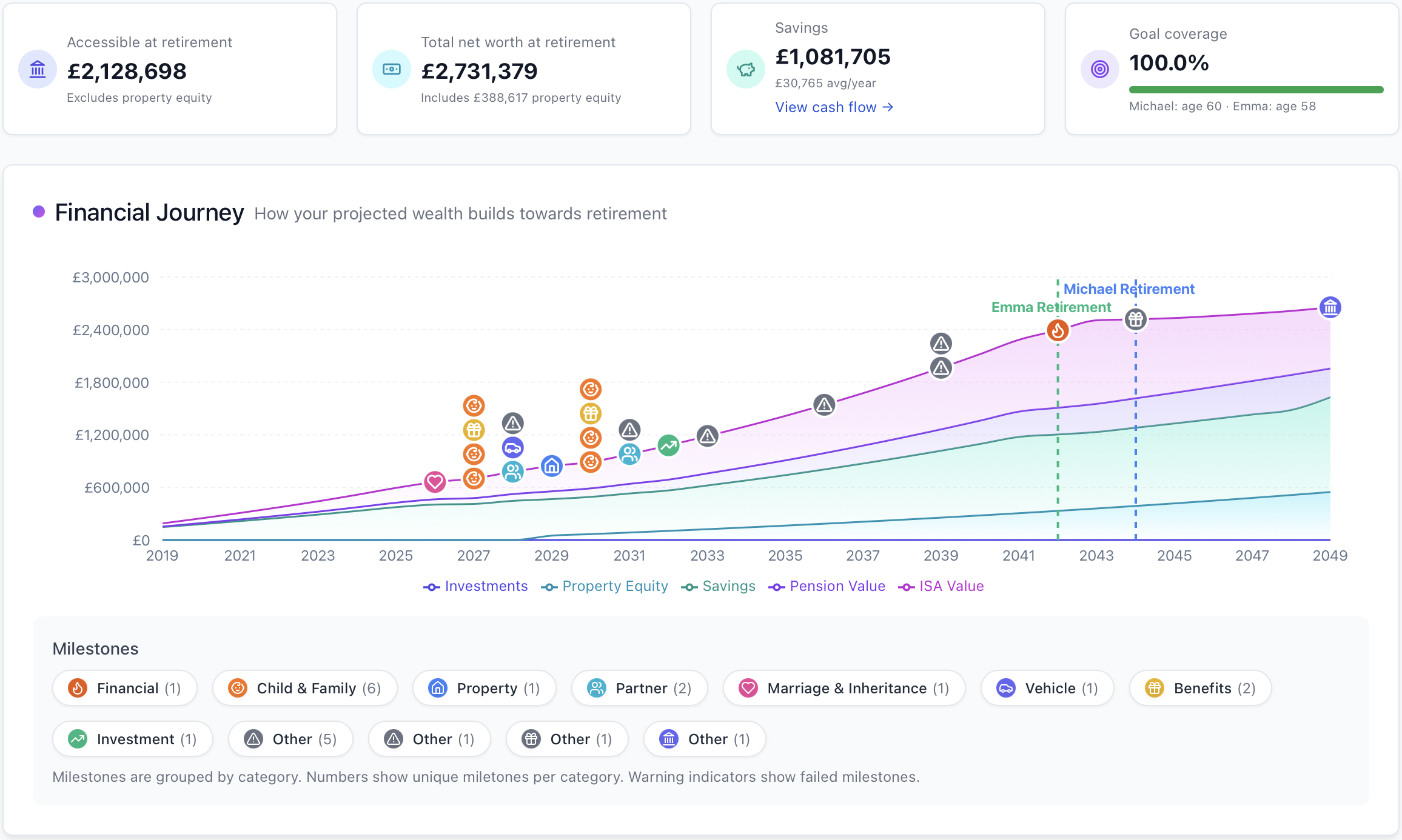1402x840 pixels.
Task: Hide the Pension Value series via legend
Action: [827, 586]
